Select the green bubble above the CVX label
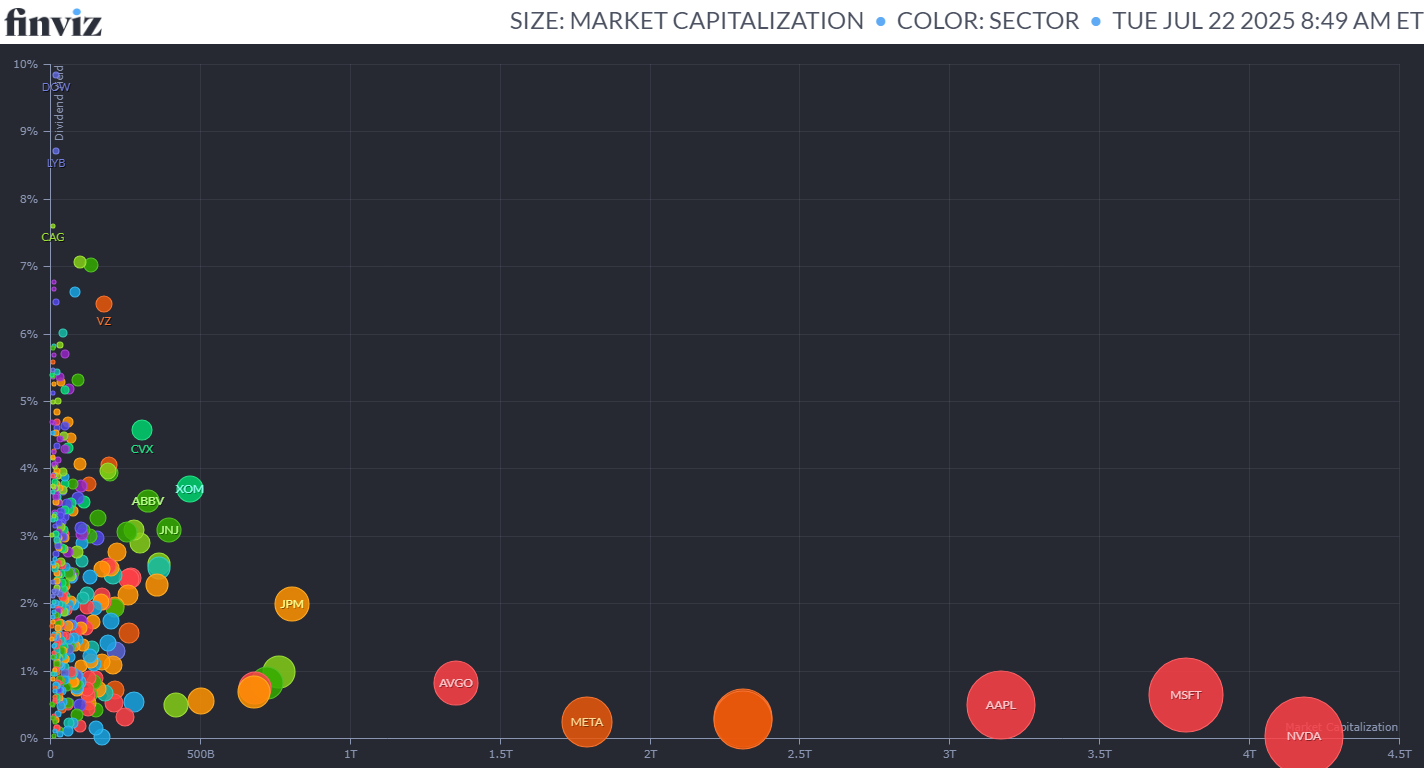The width and height of the screenshot is (1424, 768). tap(142, 430)
